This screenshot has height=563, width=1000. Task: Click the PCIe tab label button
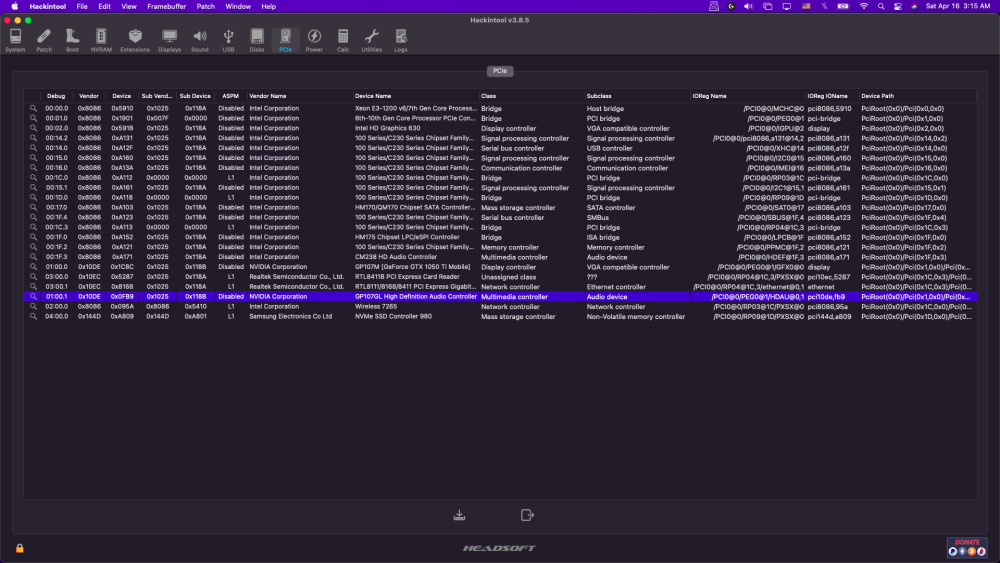click(x=500, y=71)
